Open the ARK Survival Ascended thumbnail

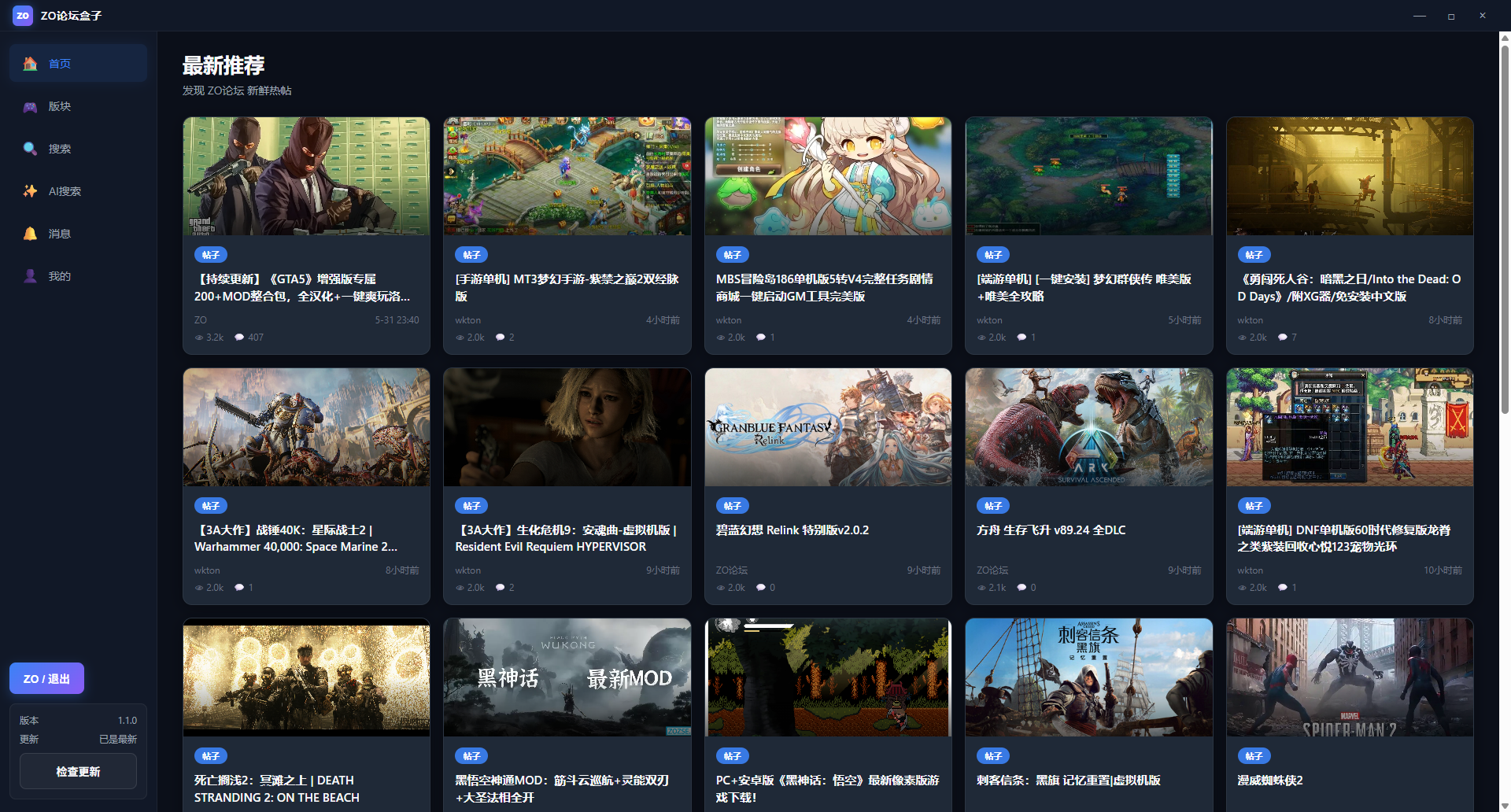[x=1088, y=427]
